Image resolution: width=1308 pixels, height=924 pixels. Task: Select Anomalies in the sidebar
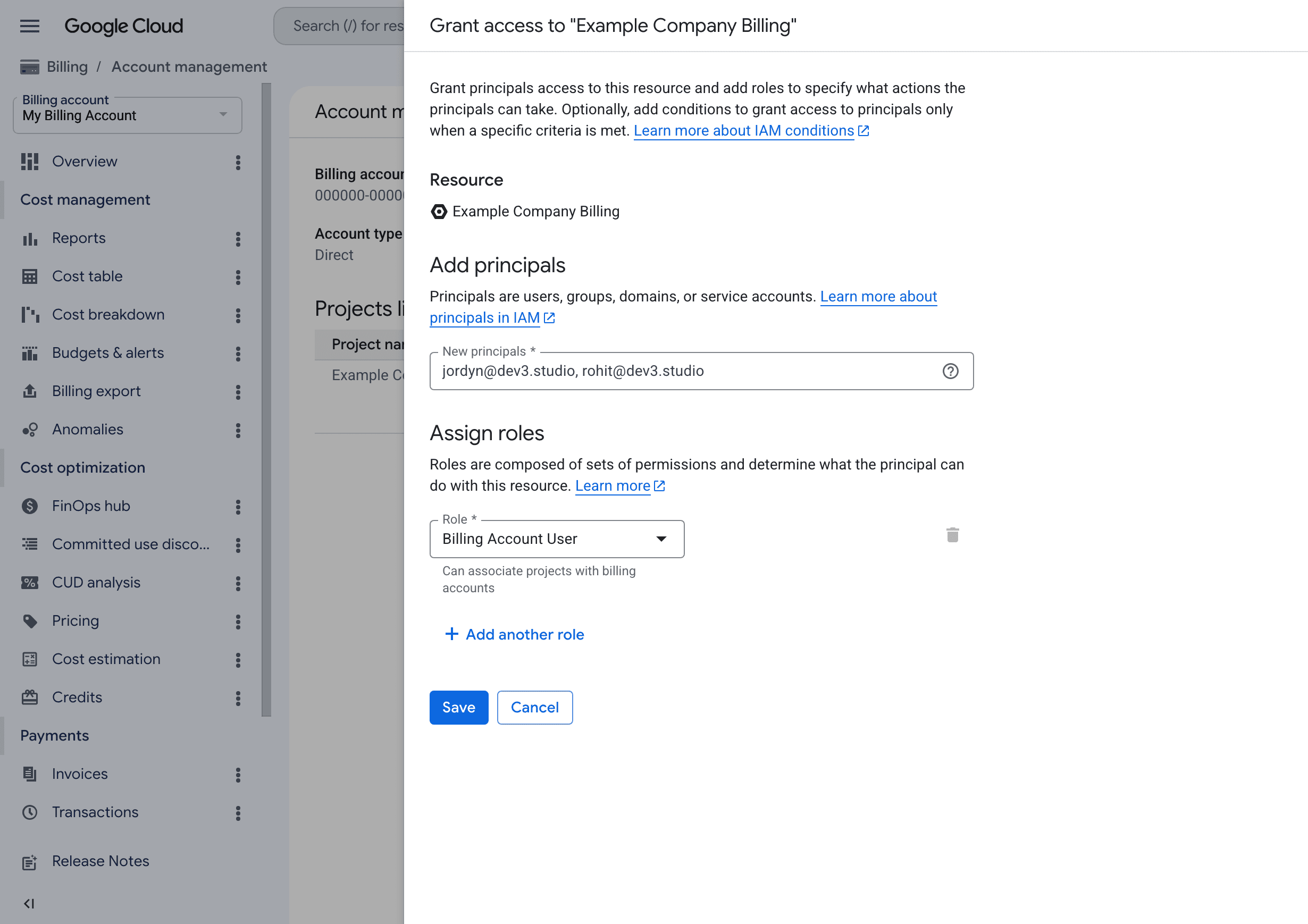[88, 430]
